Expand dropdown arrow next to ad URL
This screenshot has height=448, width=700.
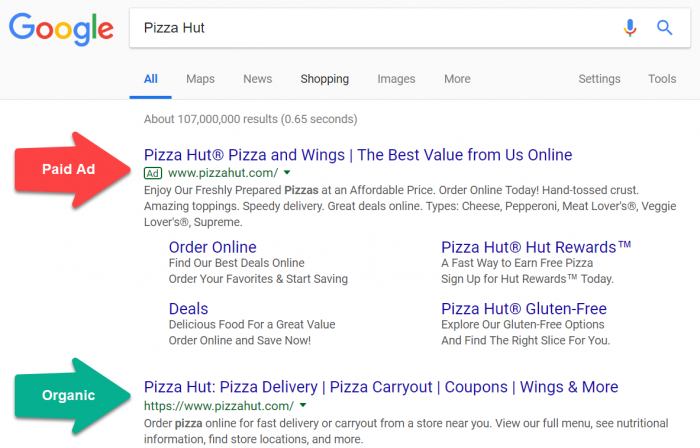(x=287, y=172)
